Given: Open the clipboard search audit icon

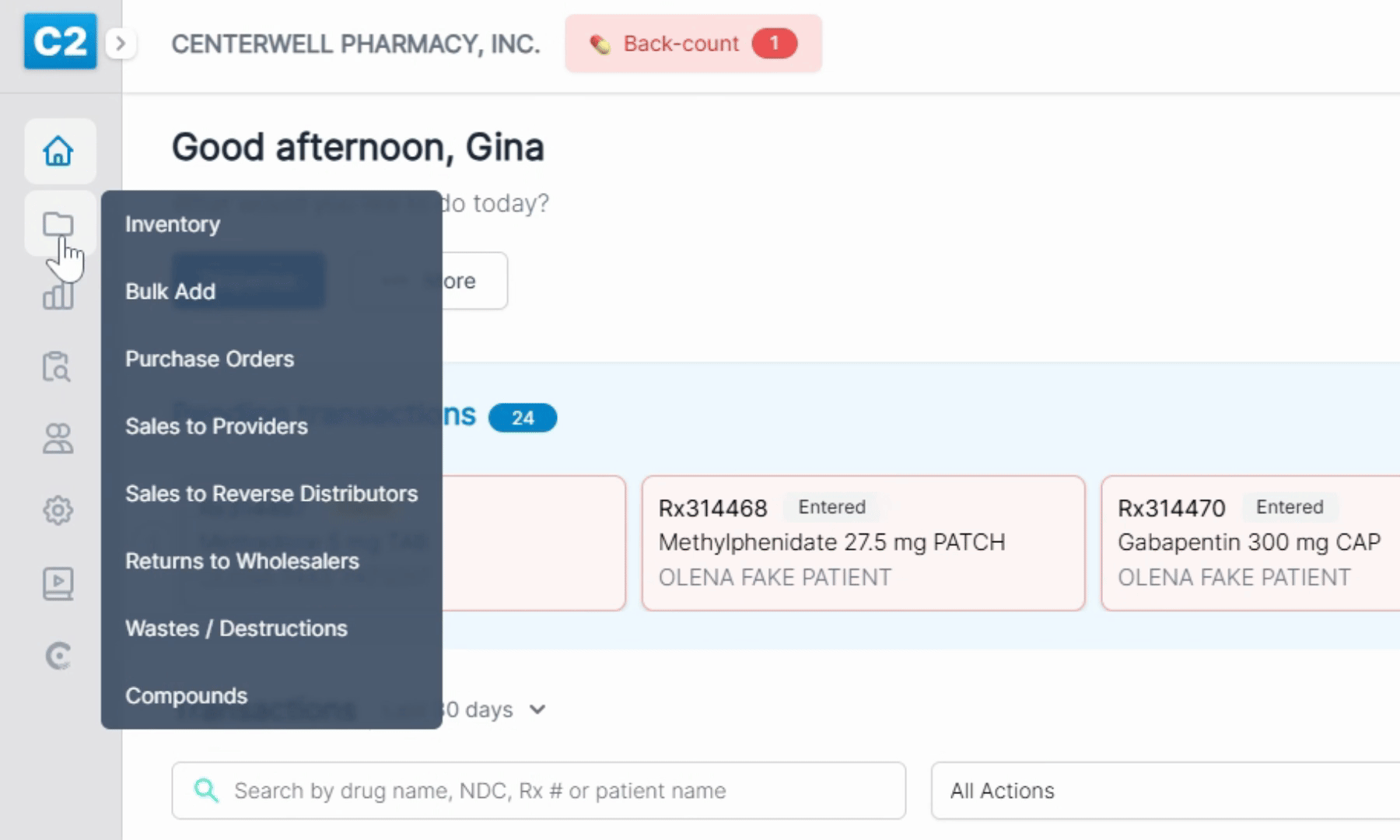Looking at the screenshot, I should [57, 366].
